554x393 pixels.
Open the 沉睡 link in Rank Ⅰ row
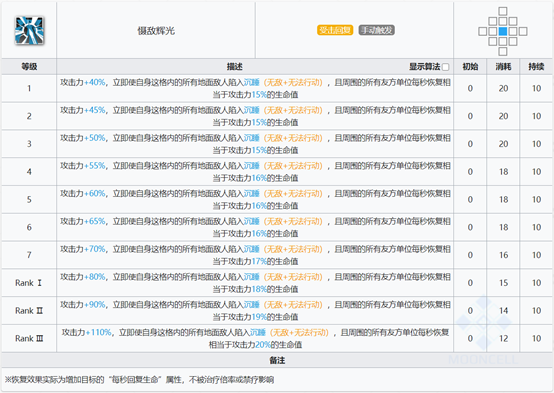[252, 277]
